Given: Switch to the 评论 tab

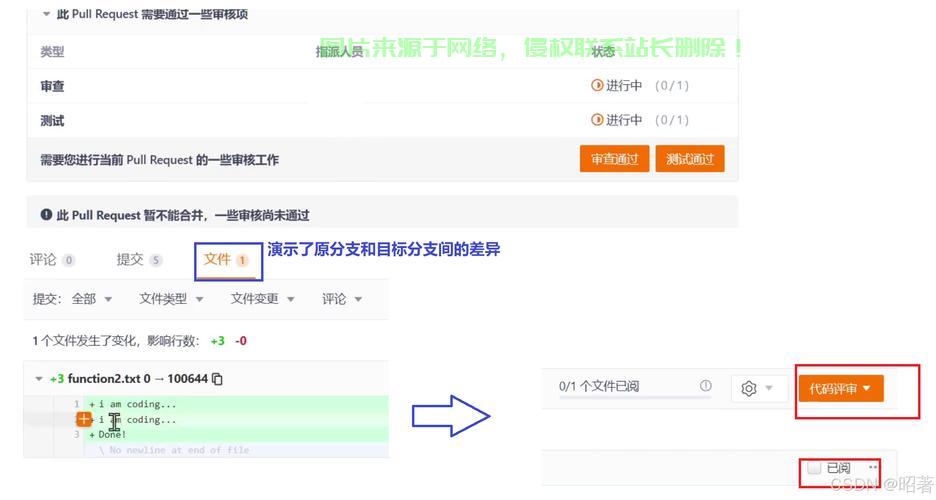Looking at the screenshot, I should click(52, 260).
